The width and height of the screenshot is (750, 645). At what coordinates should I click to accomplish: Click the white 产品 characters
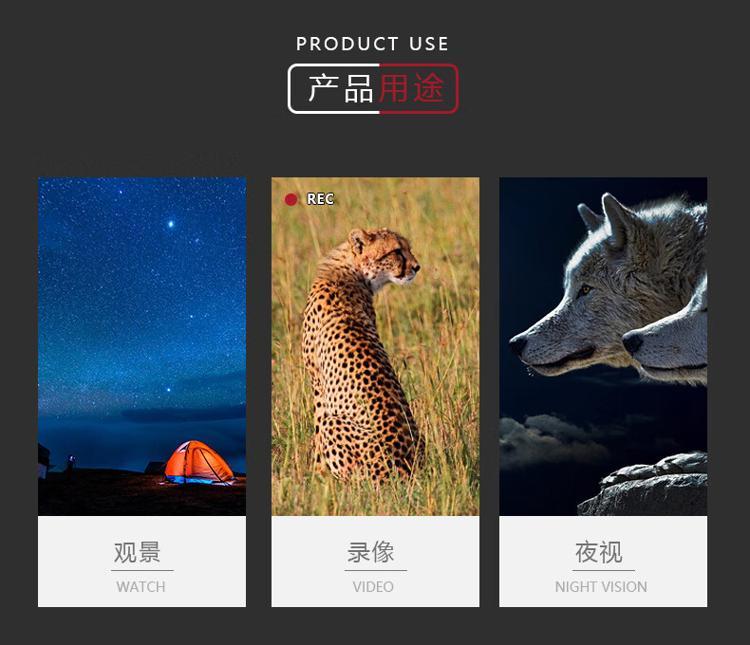tap(341, 89)
